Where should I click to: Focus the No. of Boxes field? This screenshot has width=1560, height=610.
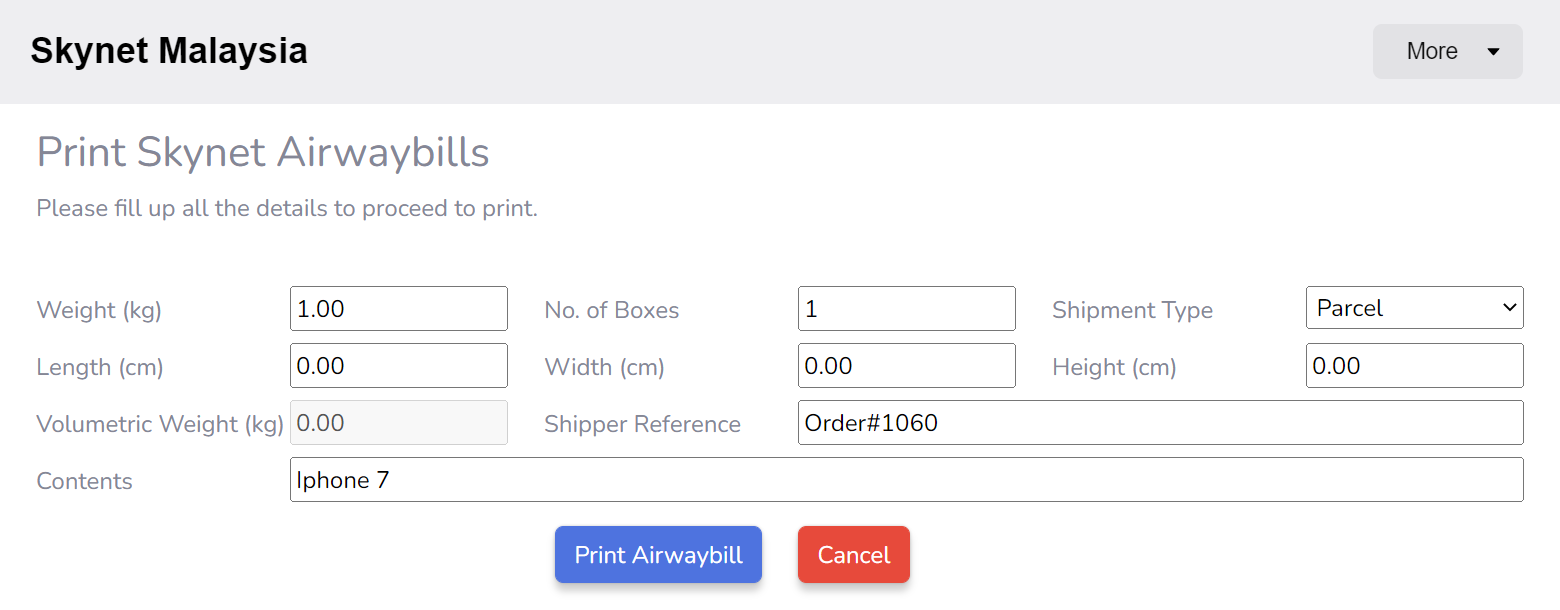(906, 309)
